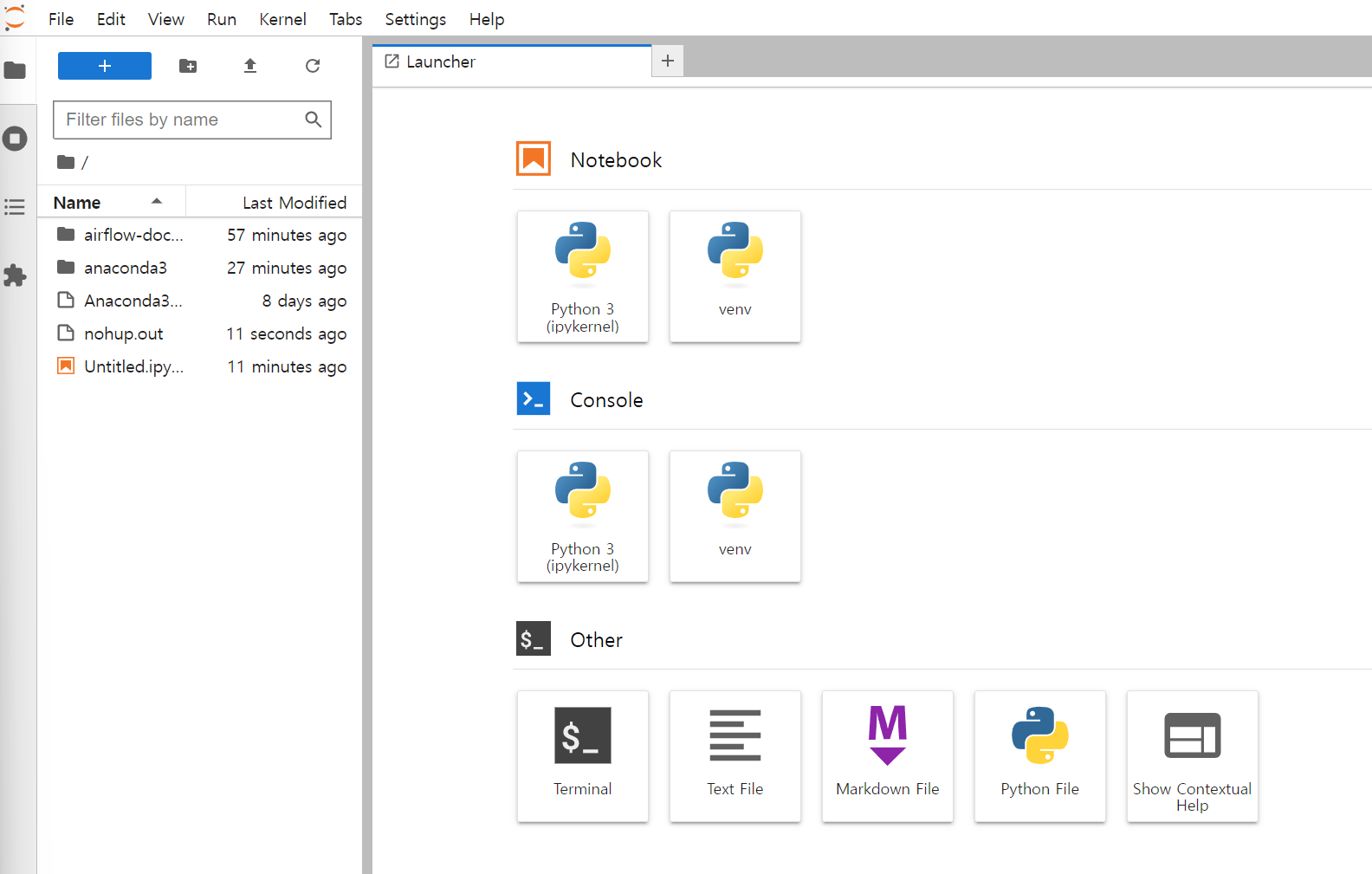Open the Help menu

487,19
